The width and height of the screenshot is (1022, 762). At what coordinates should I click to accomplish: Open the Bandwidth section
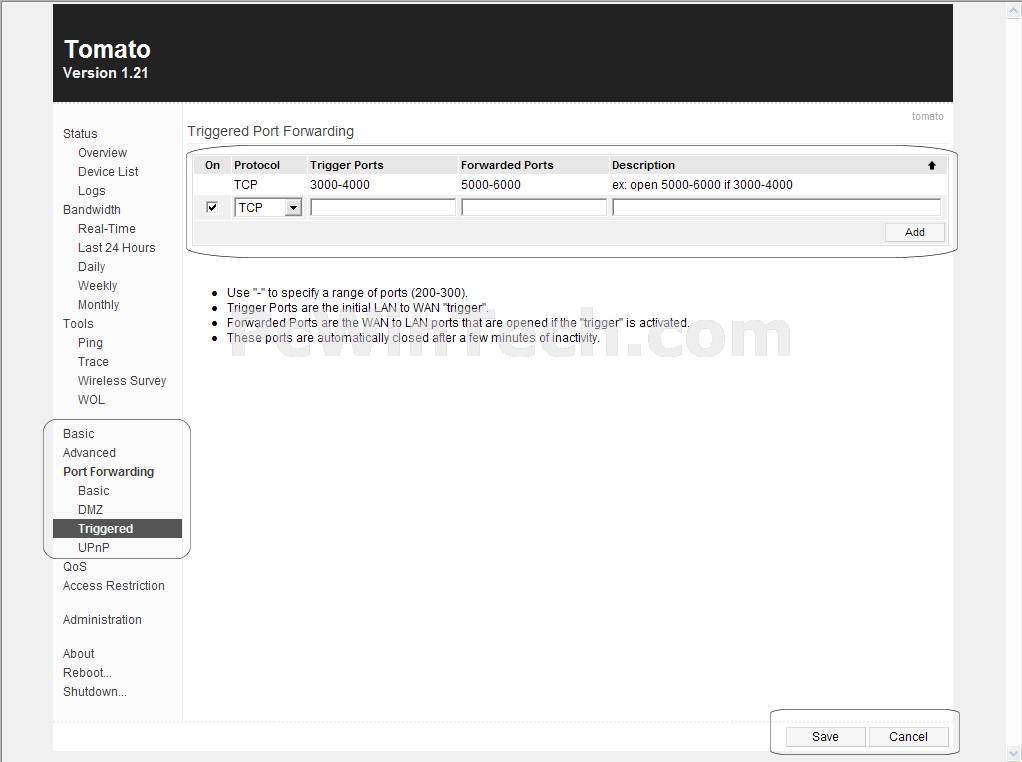click(x=92, y=209)
